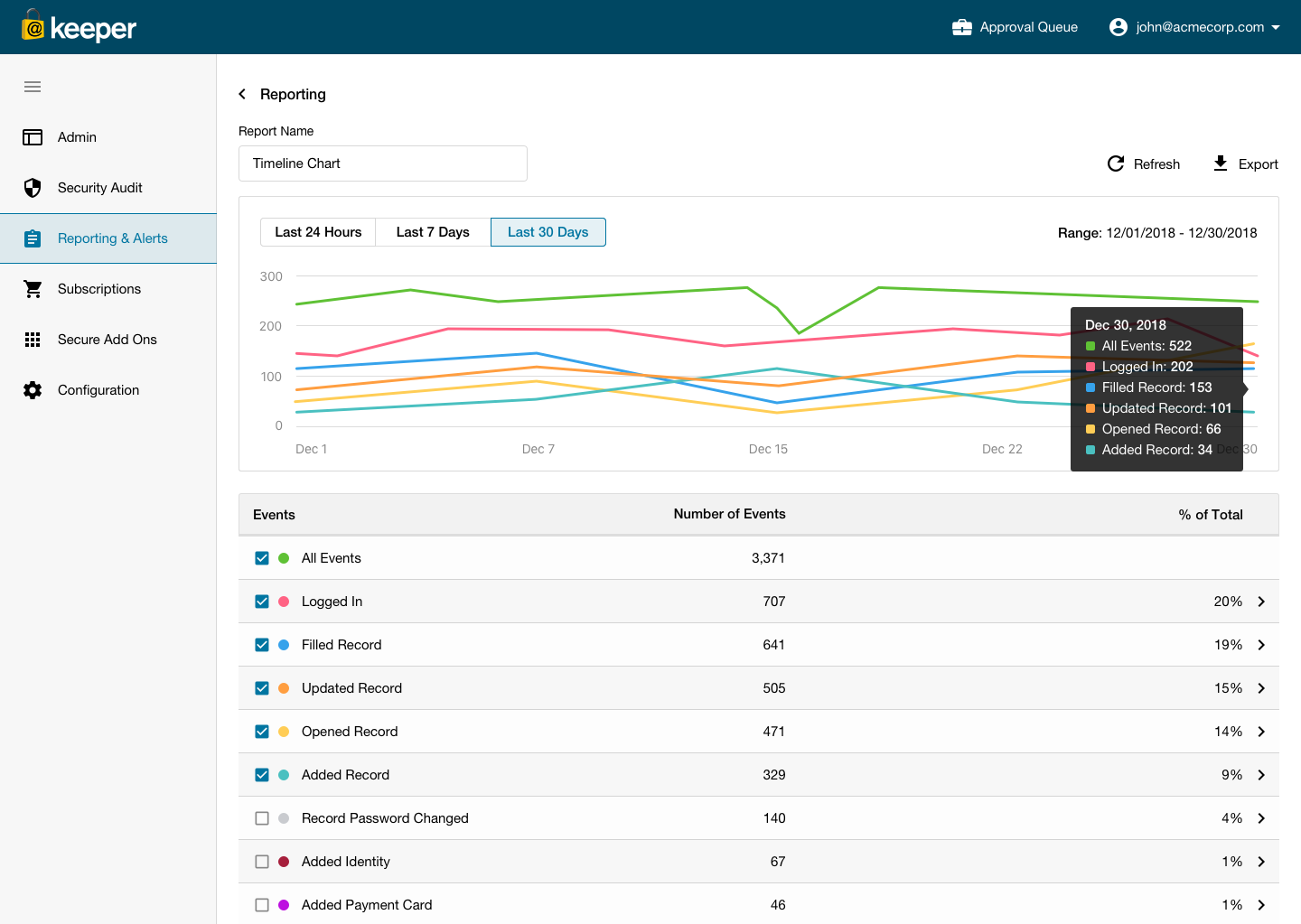Open Configuration via gear icon
The image size is (1301, 924).
tap(33, 390)
